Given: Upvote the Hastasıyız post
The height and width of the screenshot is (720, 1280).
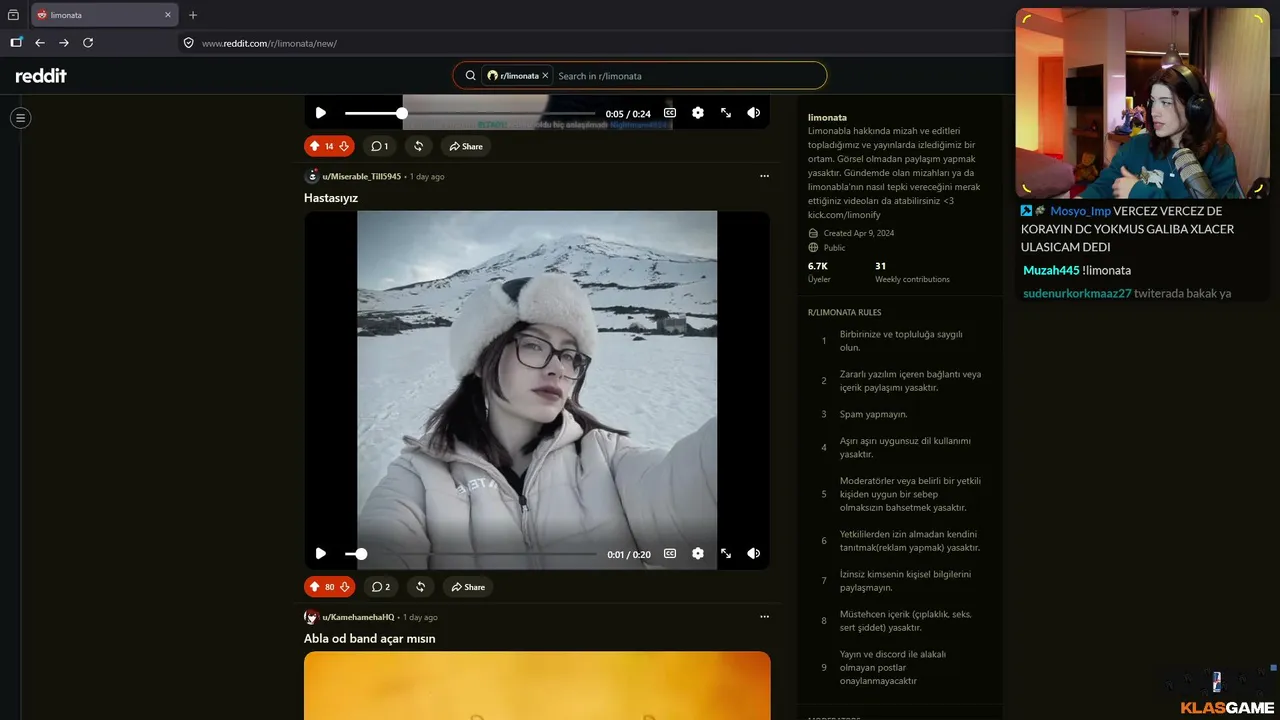Looking at the screenshot, I should pyautogui.click(x=315, y=587).
